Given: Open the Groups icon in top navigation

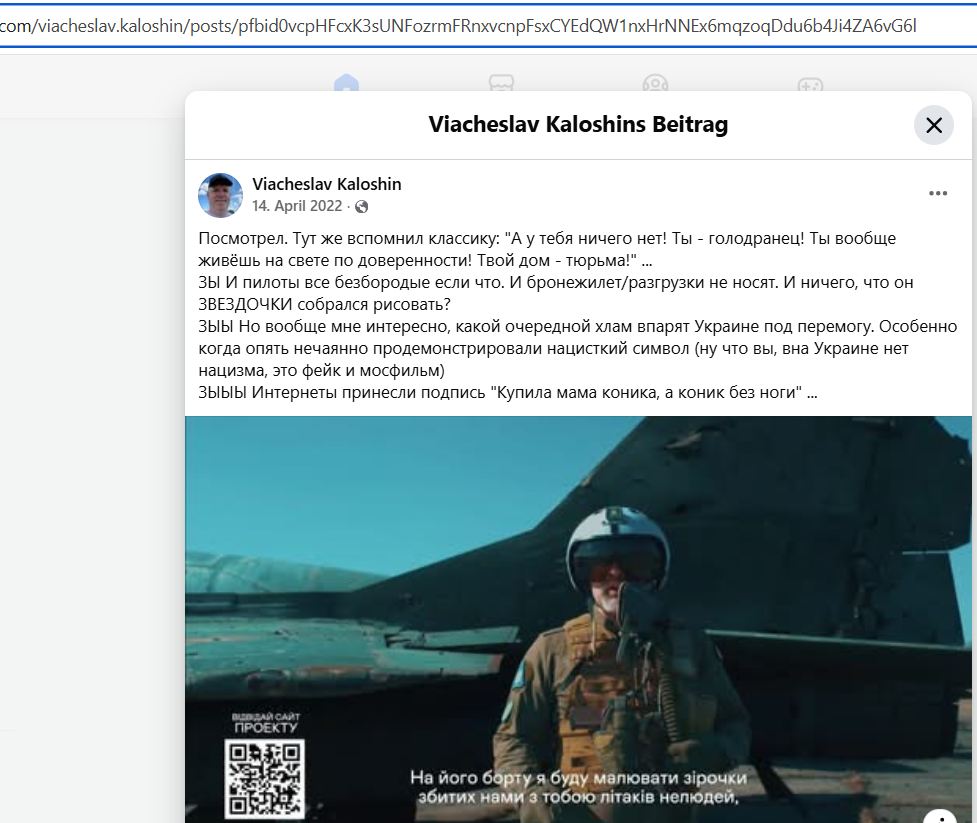Looking at the screenshot, I should [655, 85].
